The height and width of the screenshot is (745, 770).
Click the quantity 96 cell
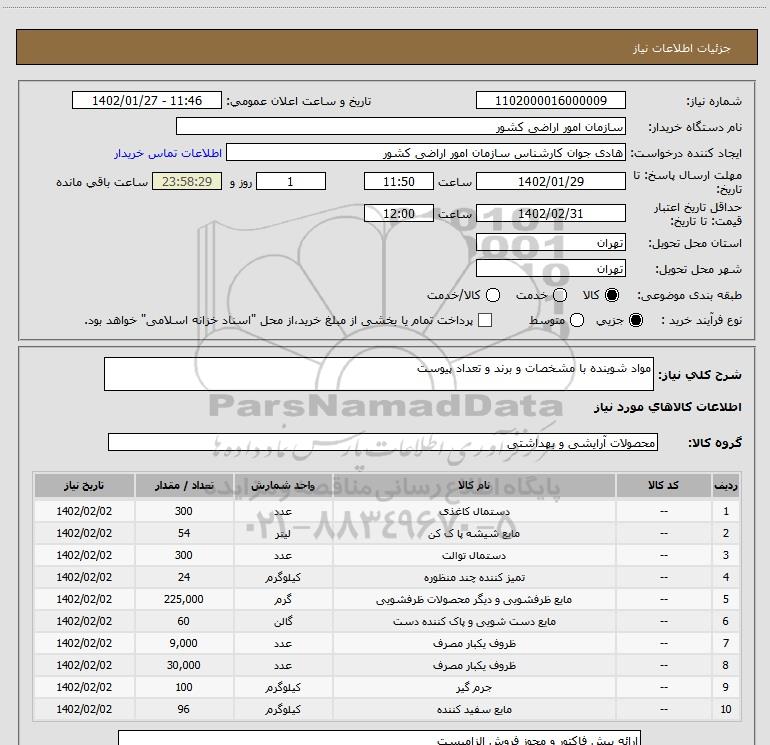(184, 709)
